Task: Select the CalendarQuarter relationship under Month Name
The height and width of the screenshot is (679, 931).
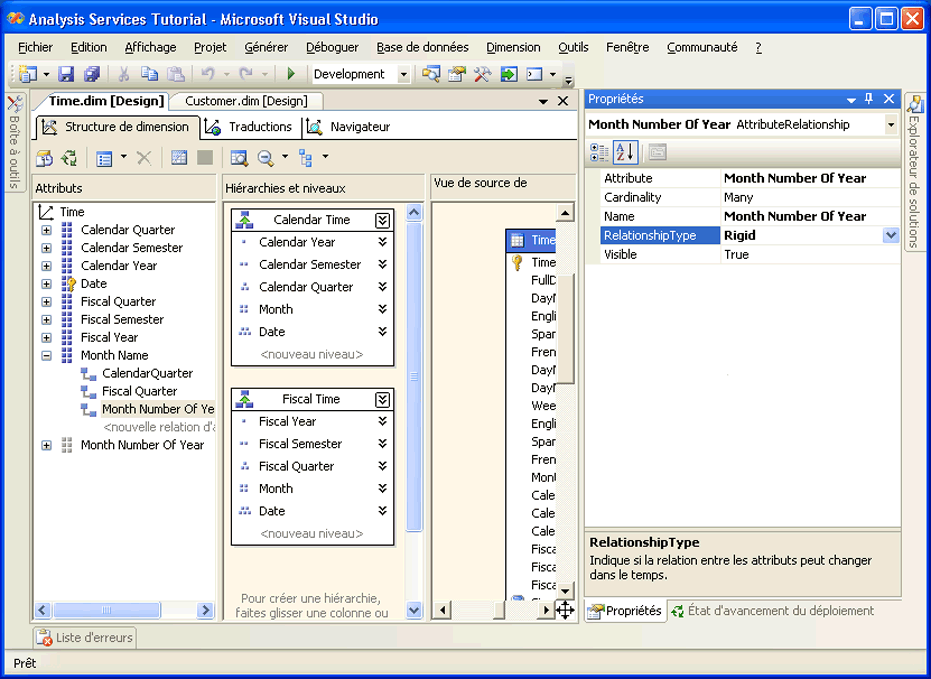Action: (147, 373)
